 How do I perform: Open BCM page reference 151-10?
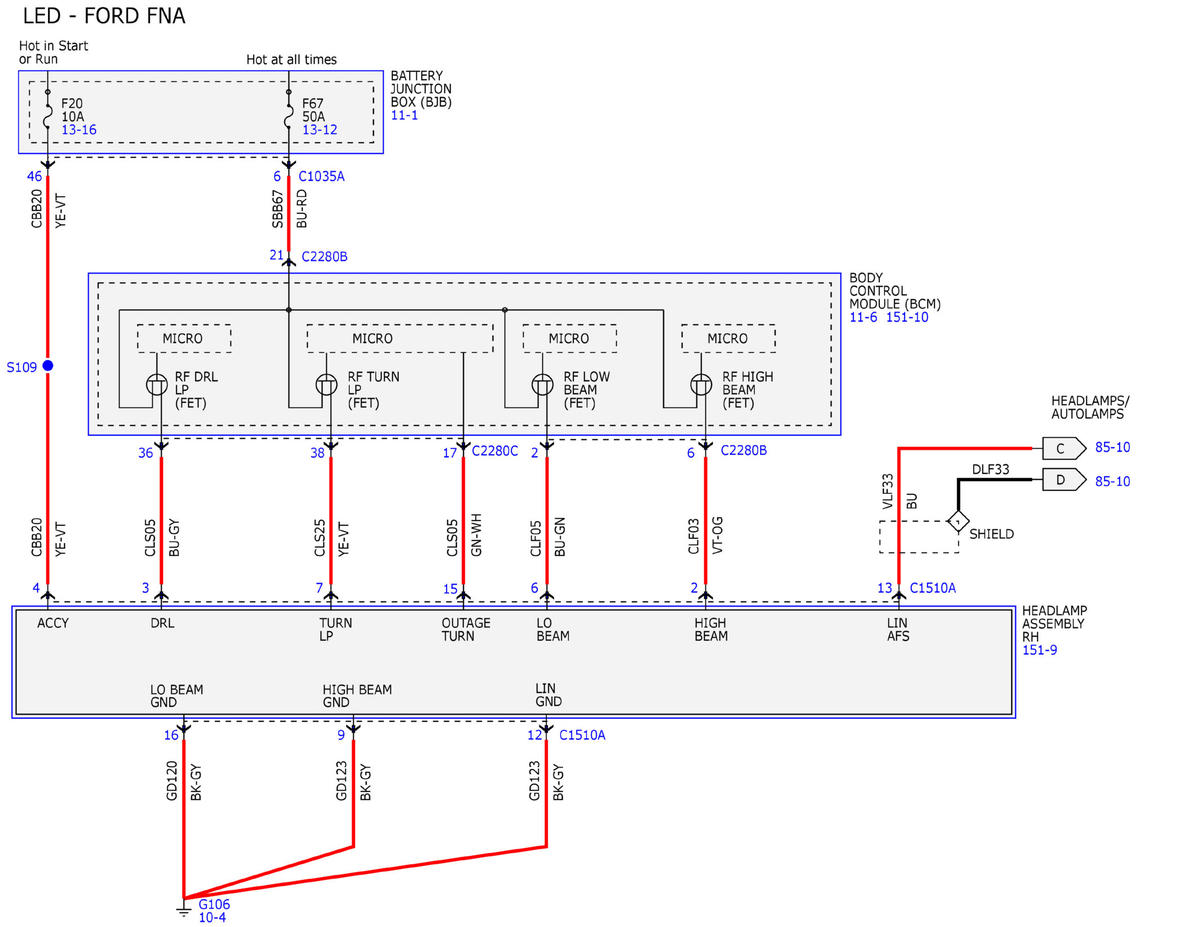point(907,317)
